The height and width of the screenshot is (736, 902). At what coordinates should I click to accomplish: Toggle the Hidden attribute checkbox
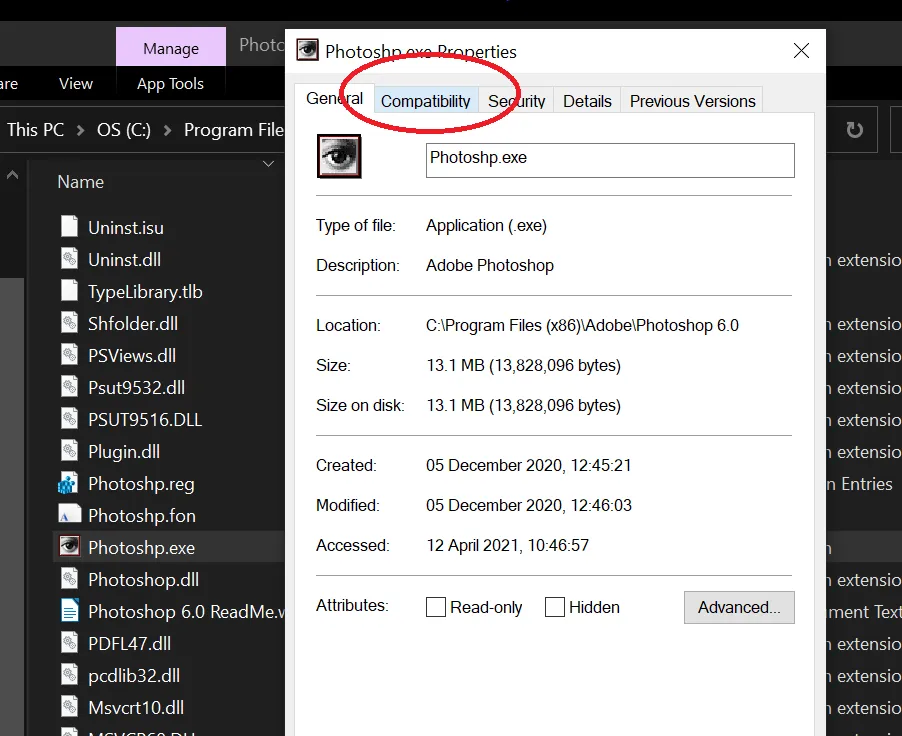point(555,607)
